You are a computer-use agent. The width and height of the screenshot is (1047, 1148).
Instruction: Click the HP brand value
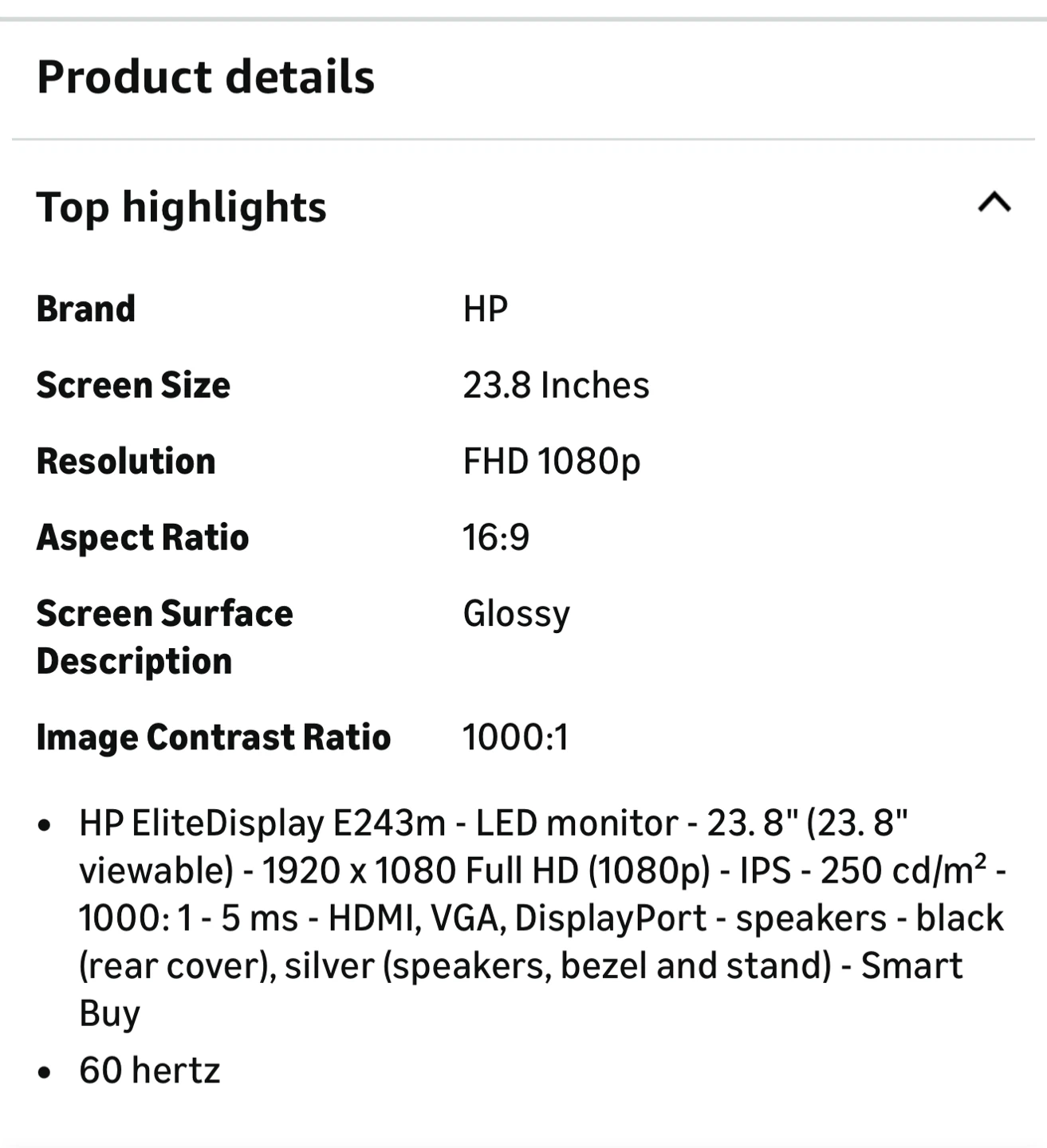485,309
